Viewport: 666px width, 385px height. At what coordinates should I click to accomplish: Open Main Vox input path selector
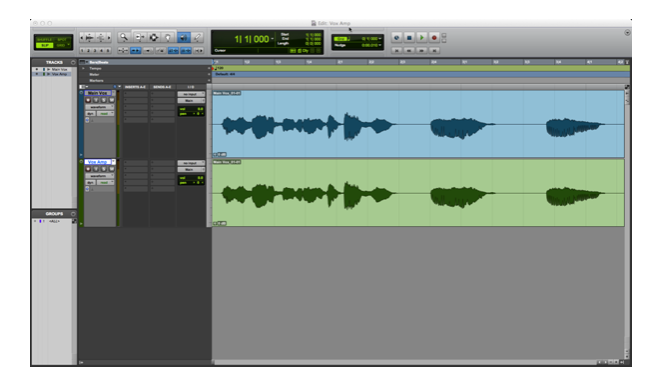coord(191,94)
